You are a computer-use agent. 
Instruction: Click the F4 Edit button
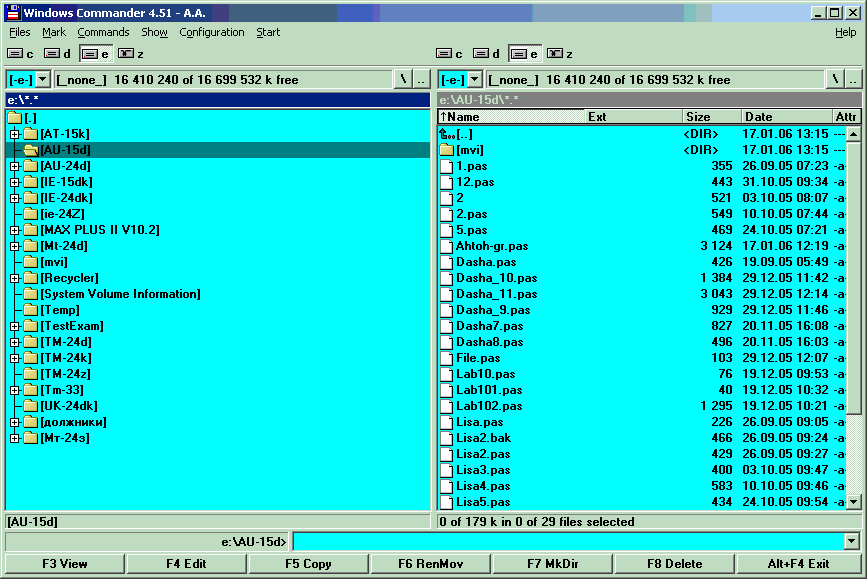point(186,564)
